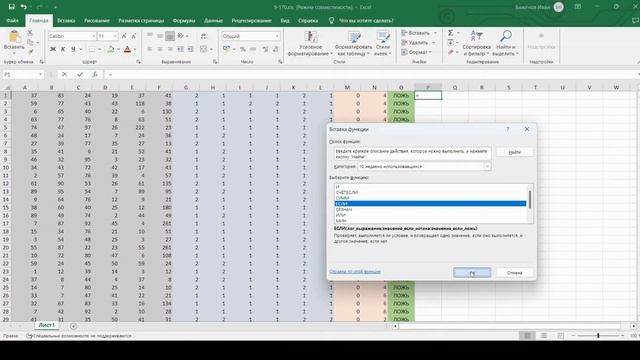Click the decrease font size icon
Image resolution: width=640 pixels, height=360 pixels.
coord(133,36)
